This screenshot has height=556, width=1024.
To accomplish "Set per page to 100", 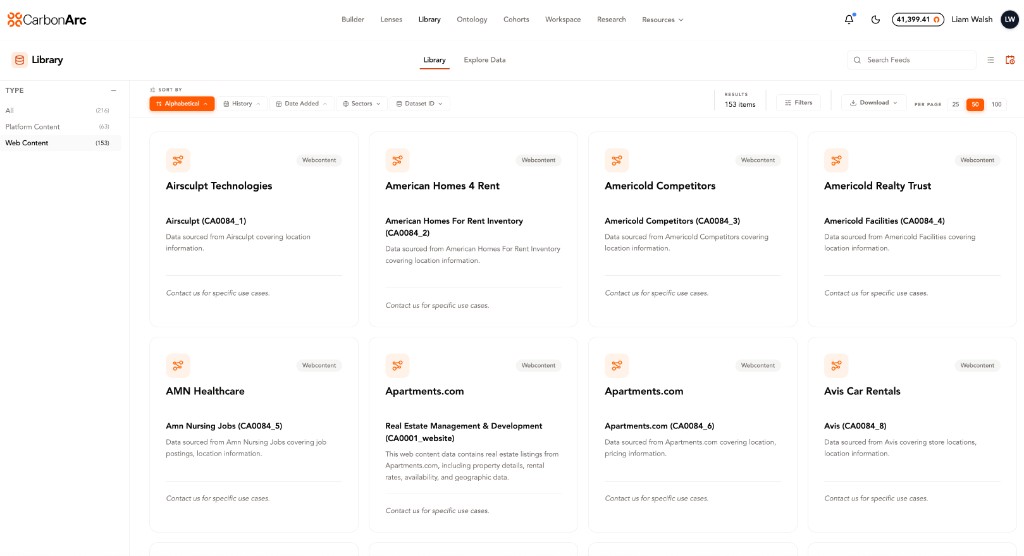I will click(997, 105).
